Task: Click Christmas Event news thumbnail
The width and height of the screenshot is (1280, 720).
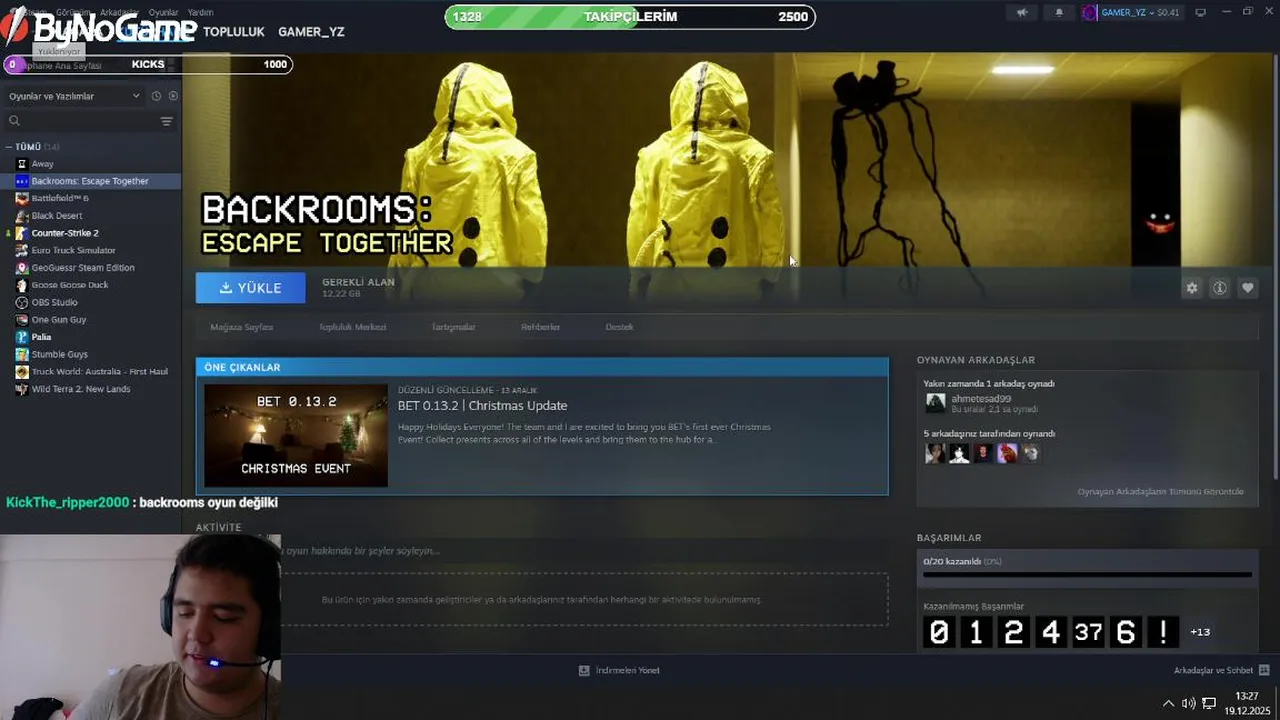Action: (x=296, y=435)
